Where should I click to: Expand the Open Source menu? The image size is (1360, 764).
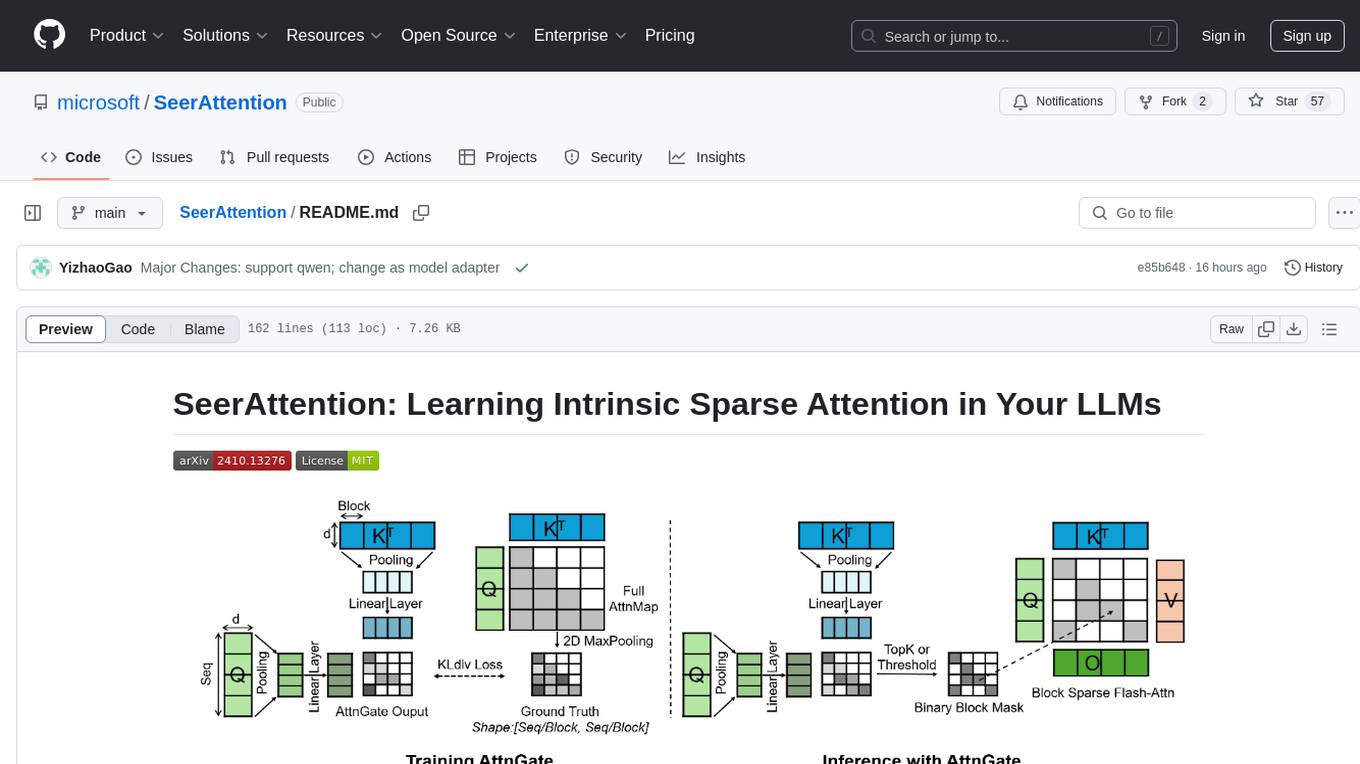click(x=458, y=35)
